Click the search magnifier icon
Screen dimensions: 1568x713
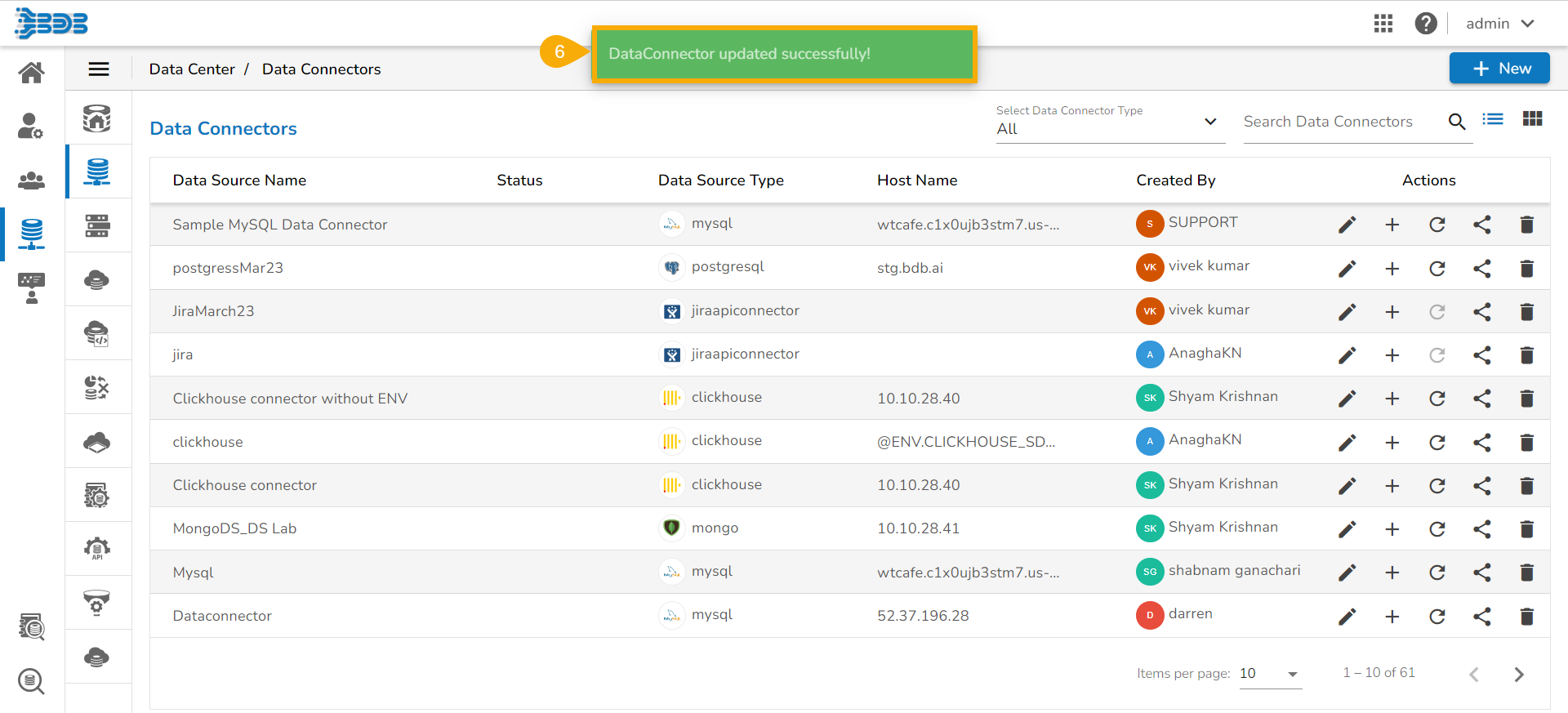(x=1456, y=122)
